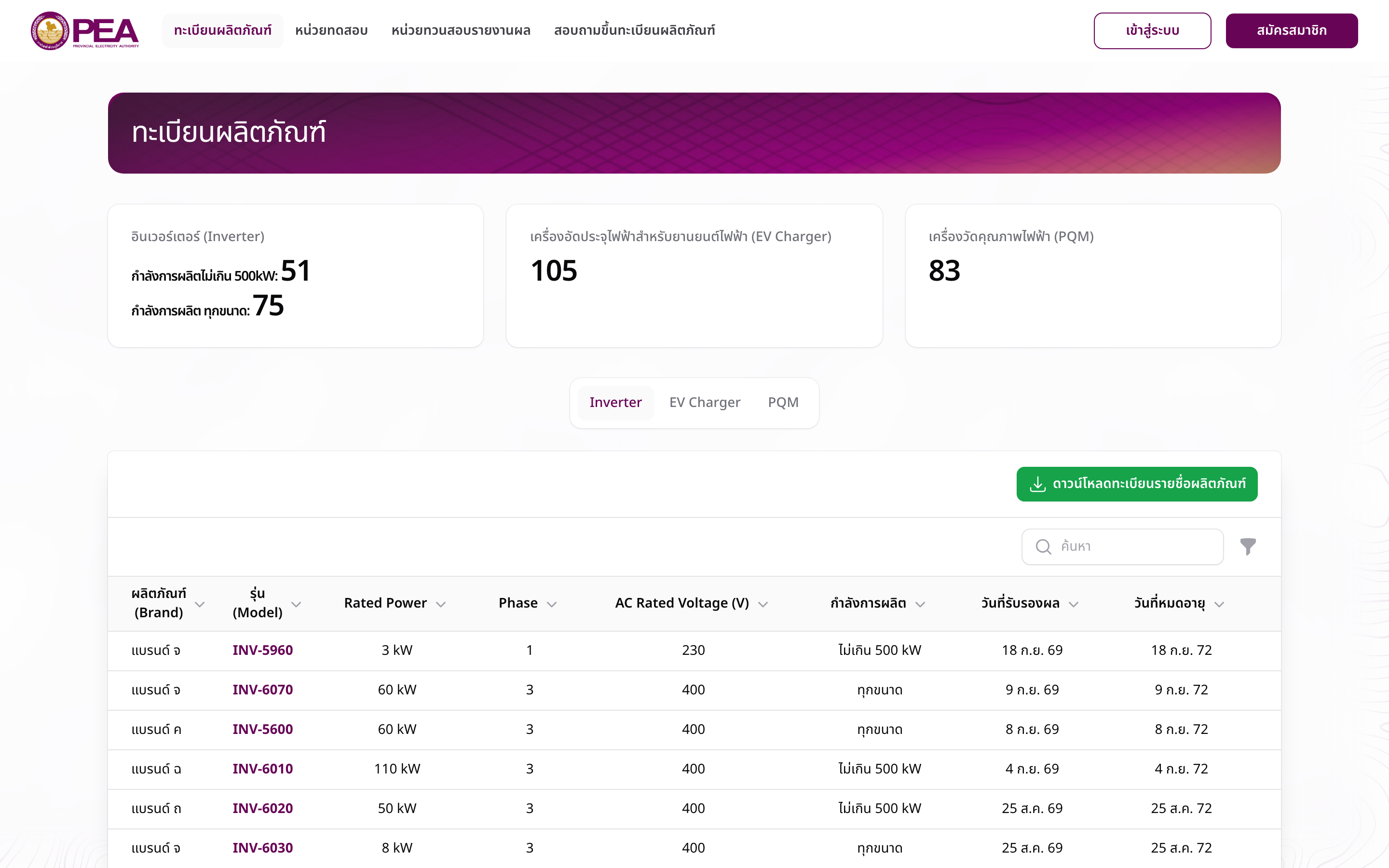Open the table filter funnel icon
The image size is (1389, 868).
pyautogui.click(x=1248, y=546)
